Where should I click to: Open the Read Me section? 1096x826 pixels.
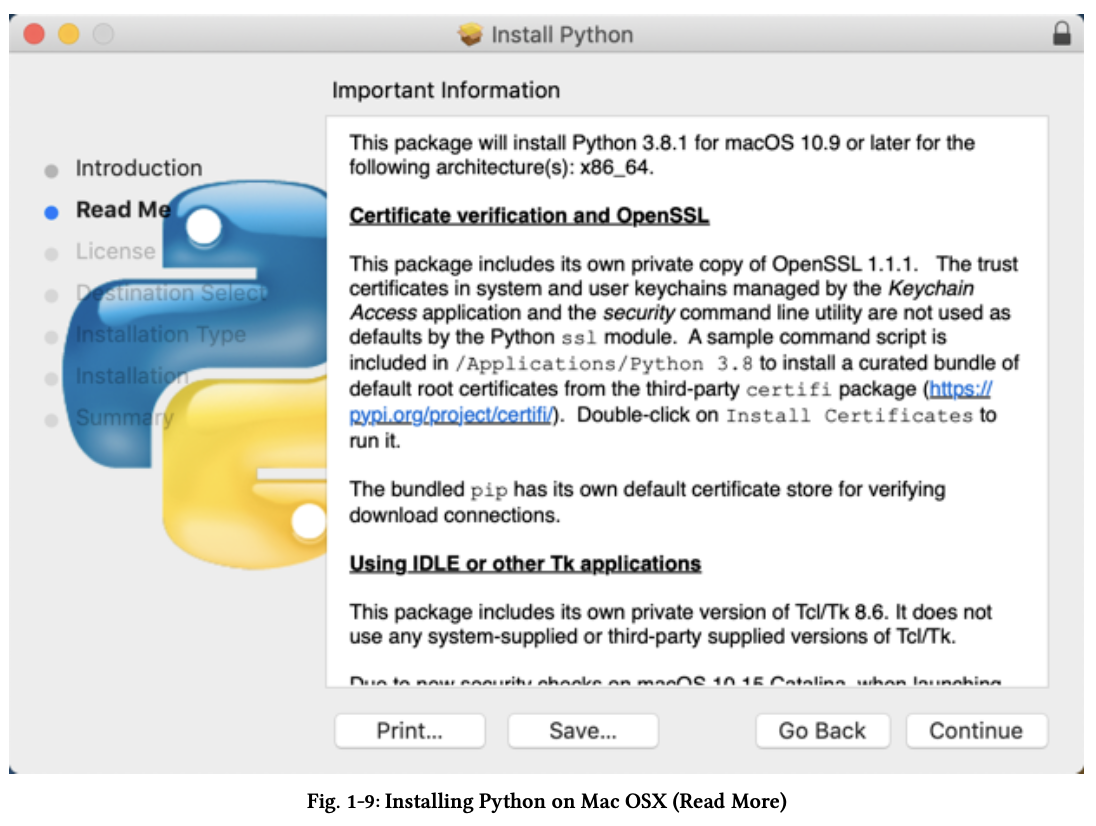(x=120, y=210)
